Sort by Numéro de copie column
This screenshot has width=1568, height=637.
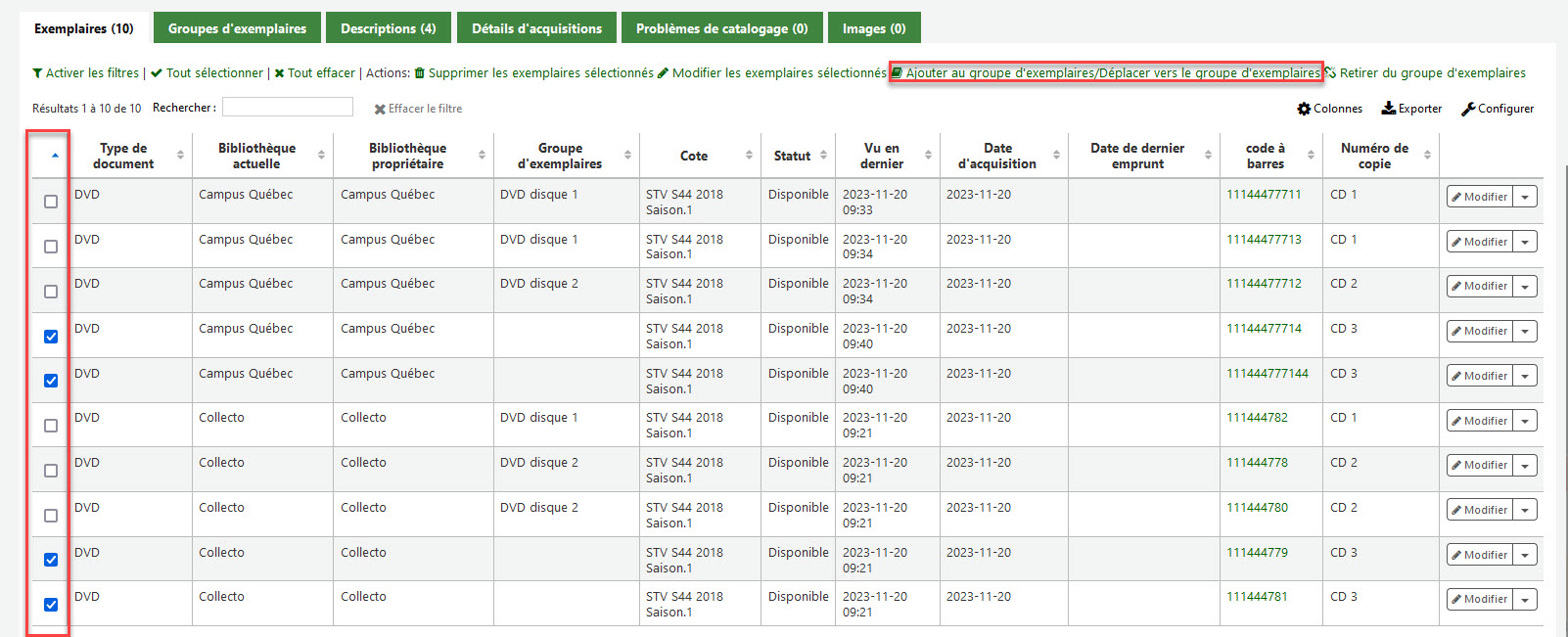(1380, 156)
